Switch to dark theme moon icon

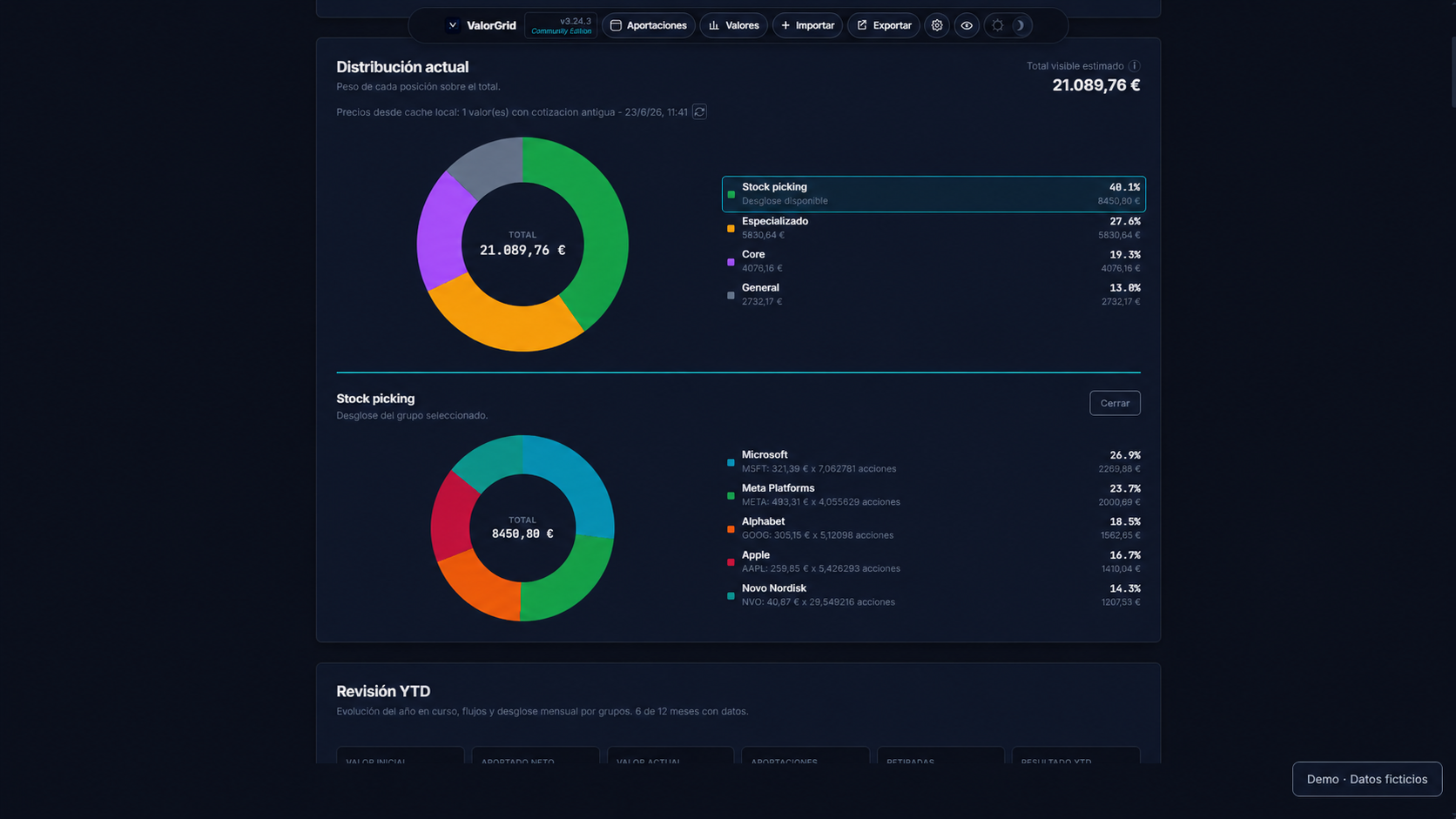click(1020, 25)
